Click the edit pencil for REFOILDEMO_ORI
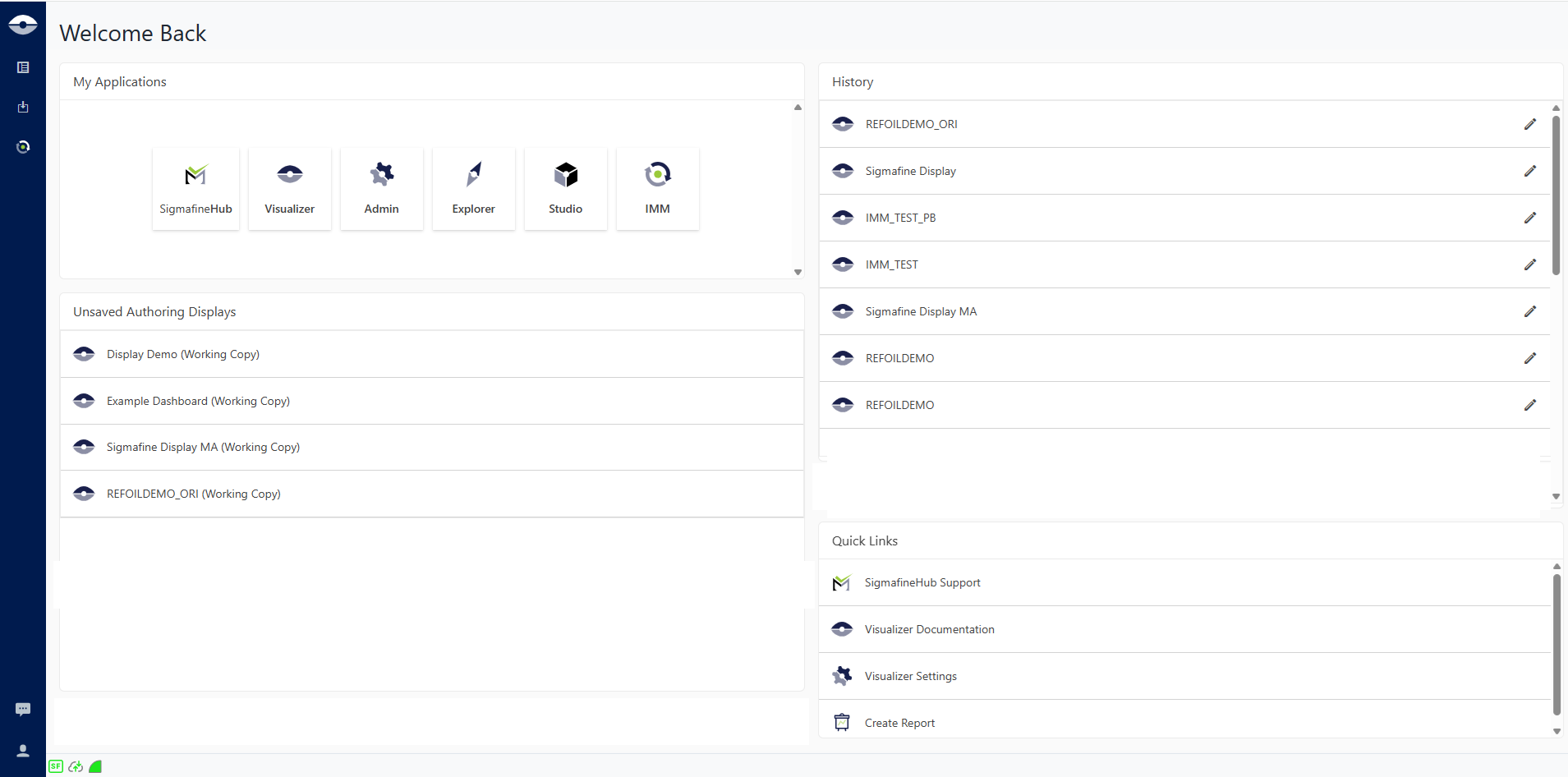Screen dimensions: 1568x777 coord(1529,124)
